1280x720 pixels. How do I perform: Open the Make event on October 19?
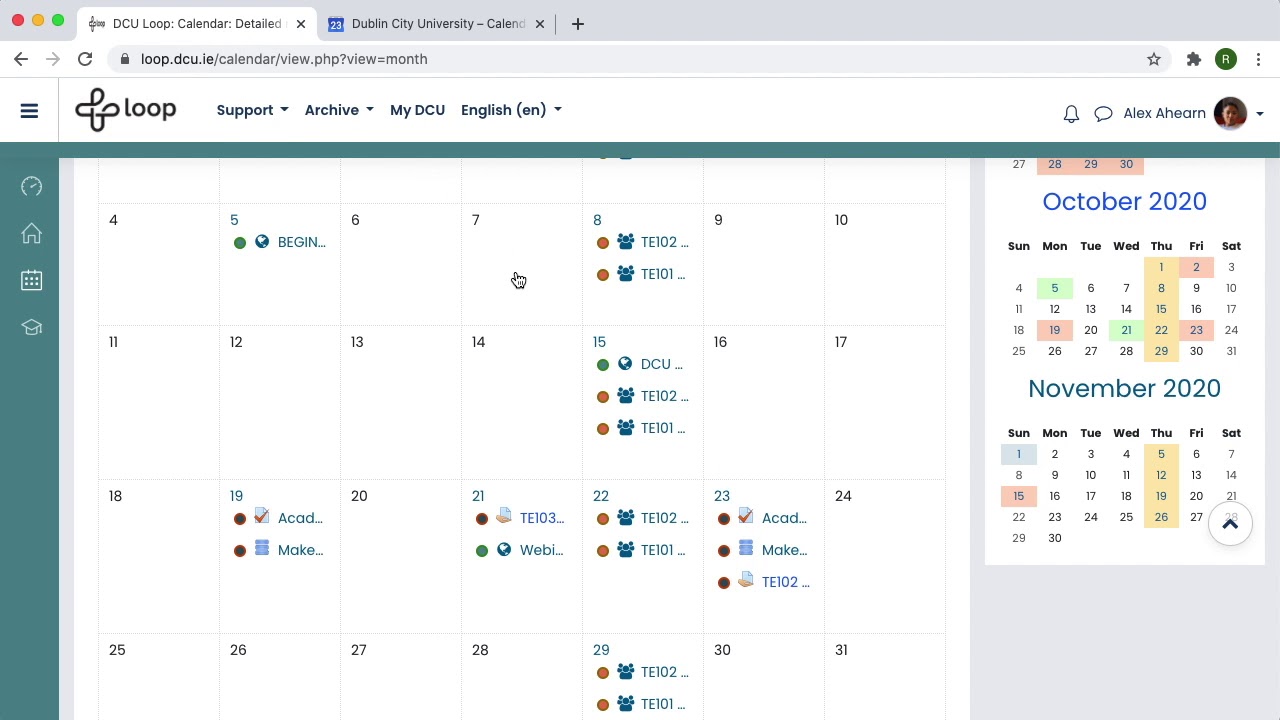[300, 550]
